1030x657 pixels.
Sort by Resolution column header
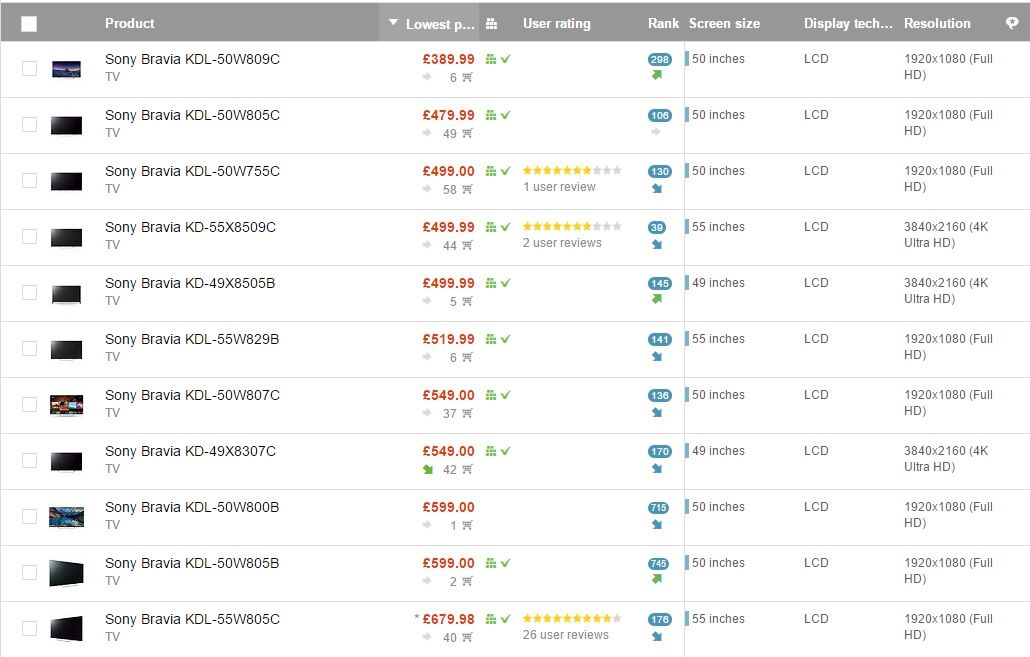tap(937, 23)
